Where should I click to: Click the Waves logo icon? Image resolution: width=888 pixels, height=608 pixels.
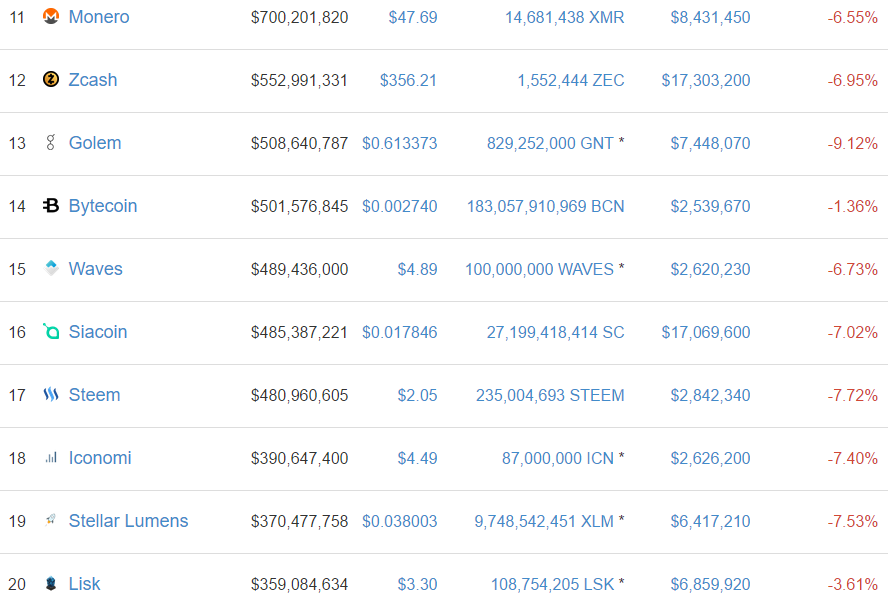tap(51, 268)
